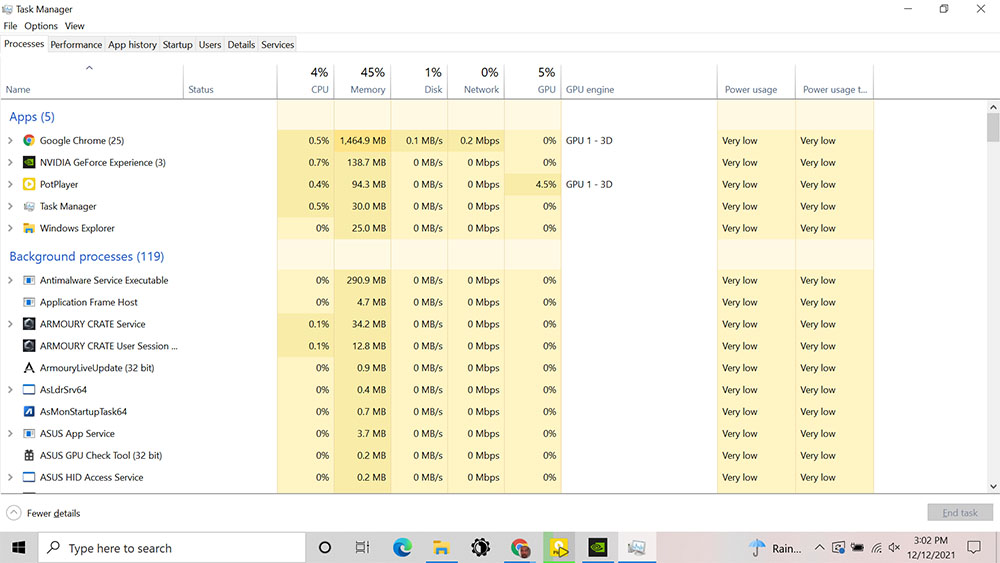This screenshot has width=1000, height=563.
Task: Click the taskbar search box
Action: (172, 548)
